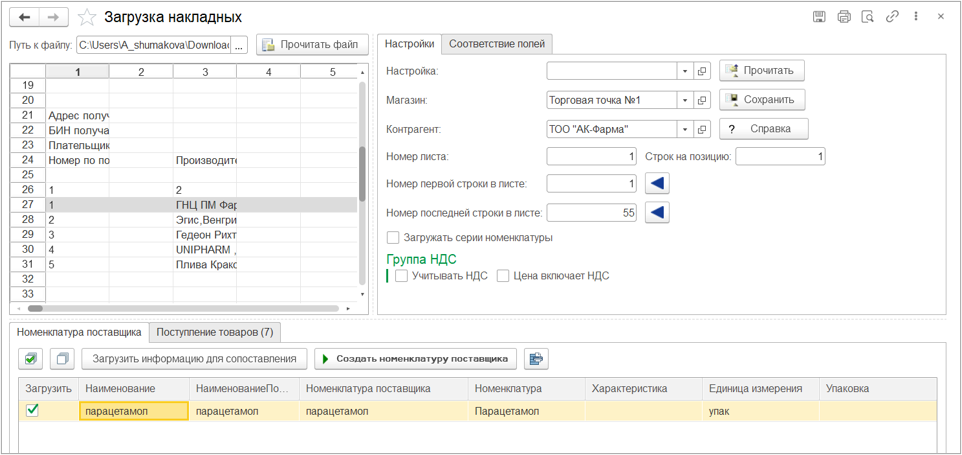Check all rows icon in the Номенклатура поставщика toolbar
This screenshot has height=455, width=962.
pos(30,359)
